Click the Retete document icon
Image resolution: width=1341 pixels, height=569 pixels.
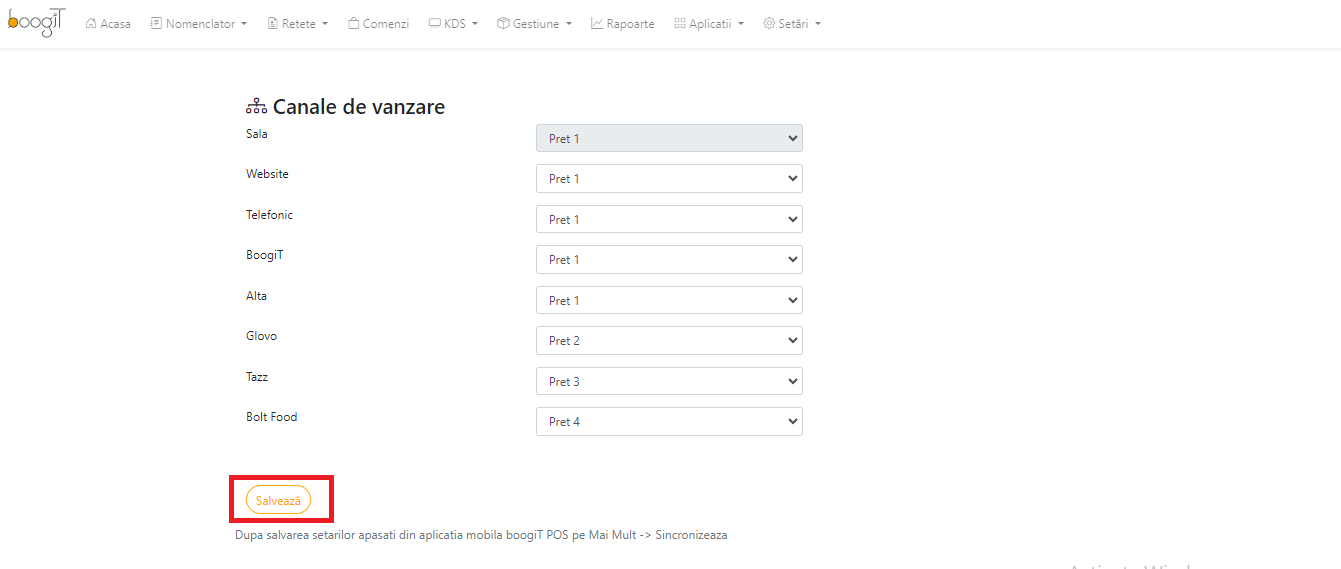[x=273, y=23]
